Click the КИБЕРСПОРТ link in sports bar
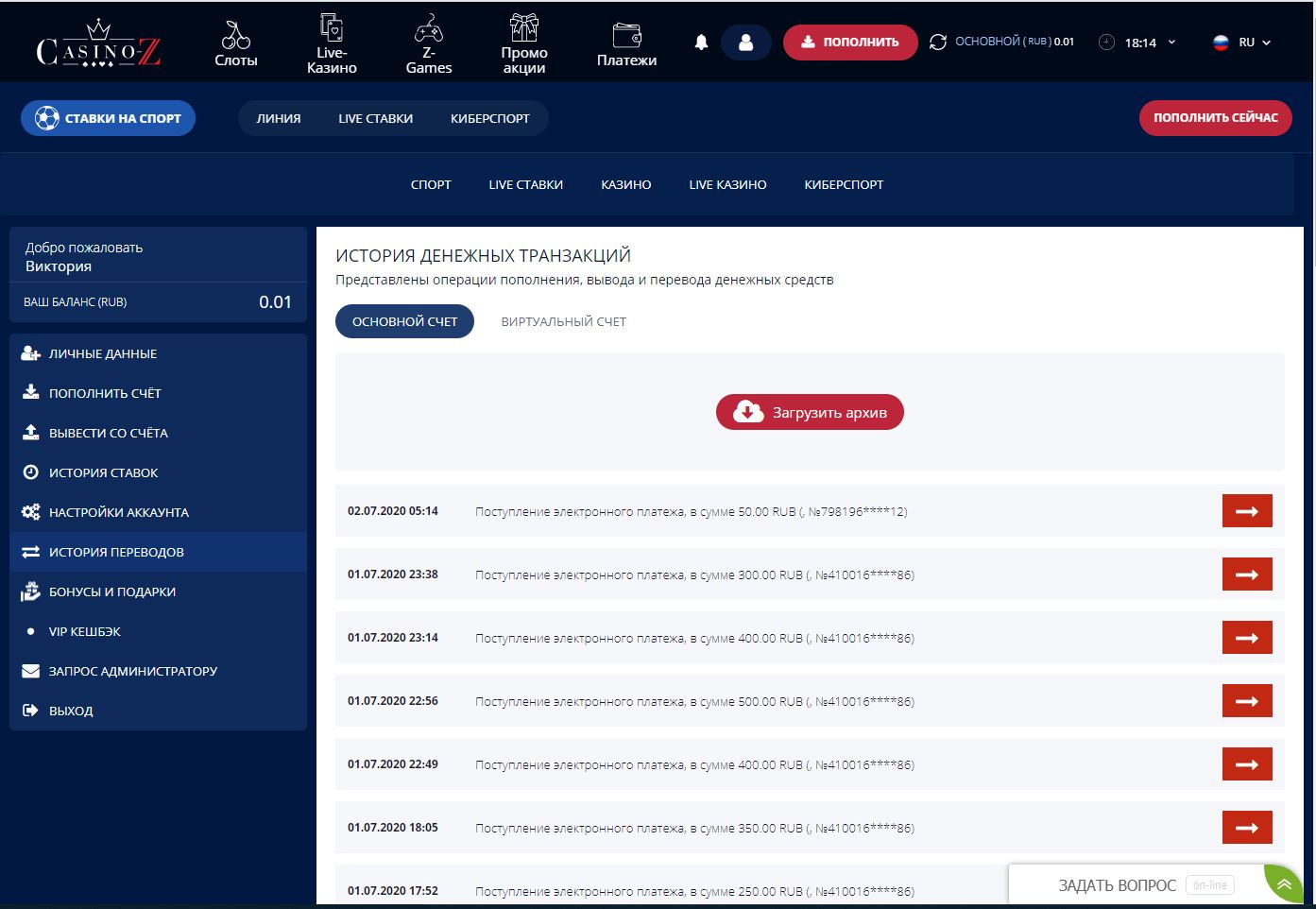 [x=489, y=118]
